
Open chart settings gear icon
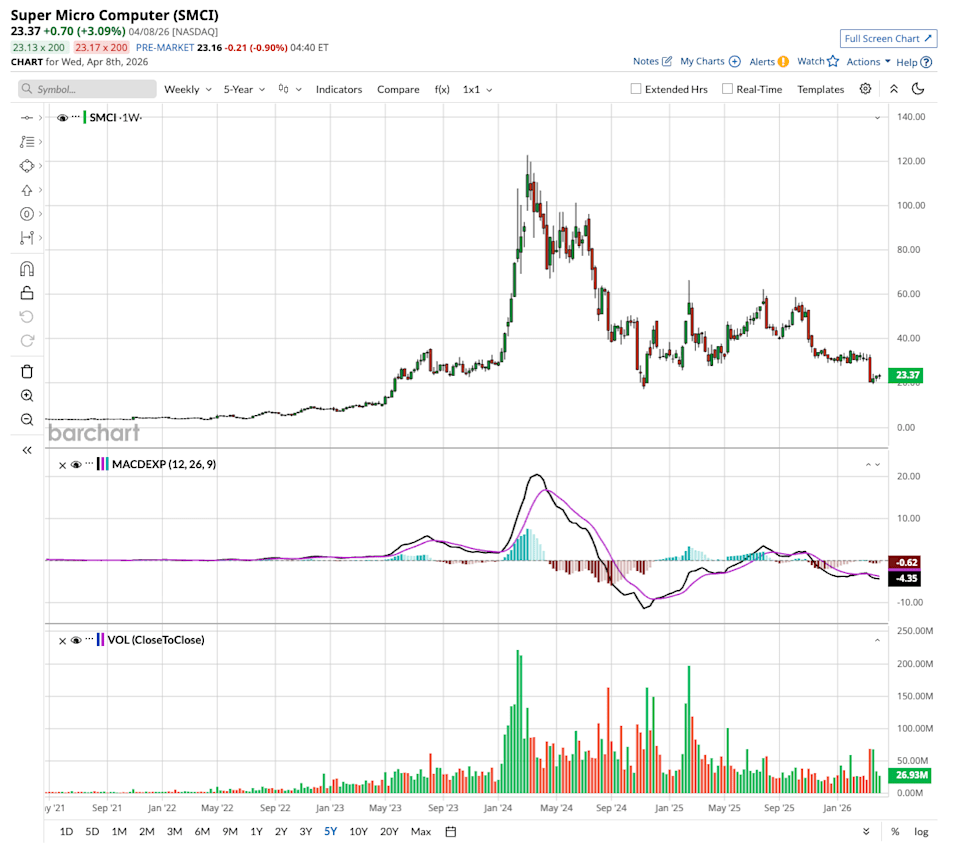[865, 89]
